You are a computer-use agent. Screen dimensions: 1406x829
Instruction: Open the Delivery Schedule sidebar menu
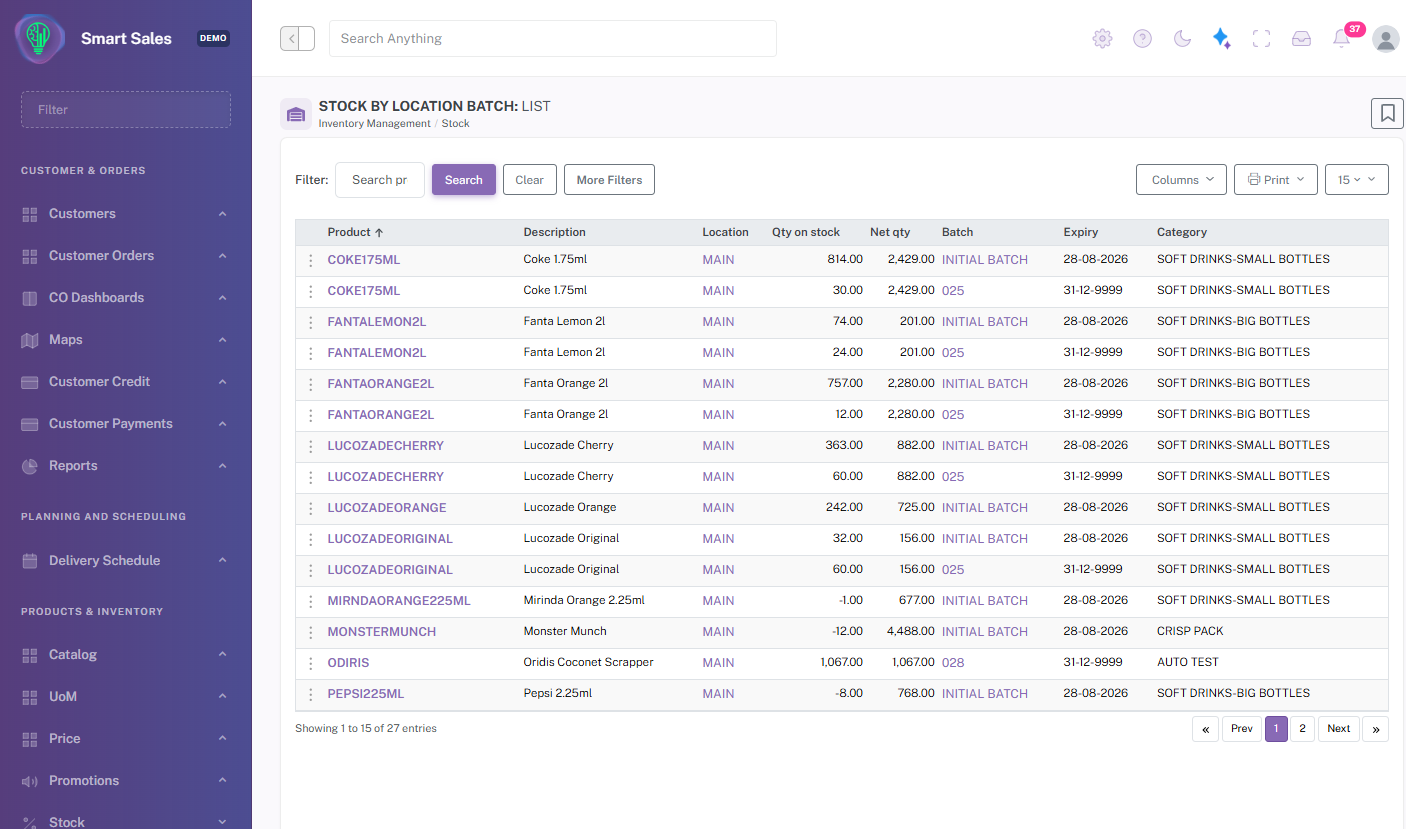pyautogui.click(x=126, y=561)
